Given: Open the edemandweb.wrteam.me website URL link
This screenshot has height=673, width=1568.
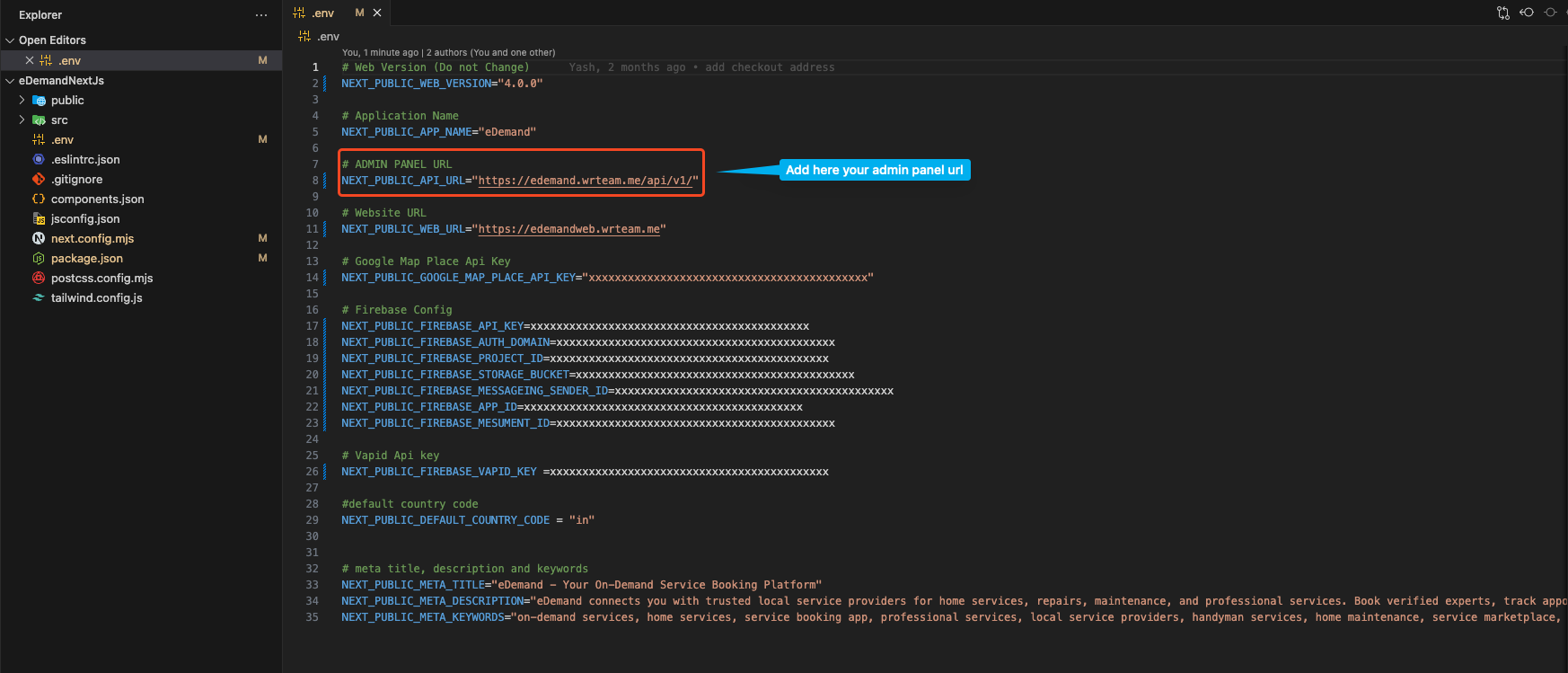Looking at the screenshot, I should pos(569,229).
